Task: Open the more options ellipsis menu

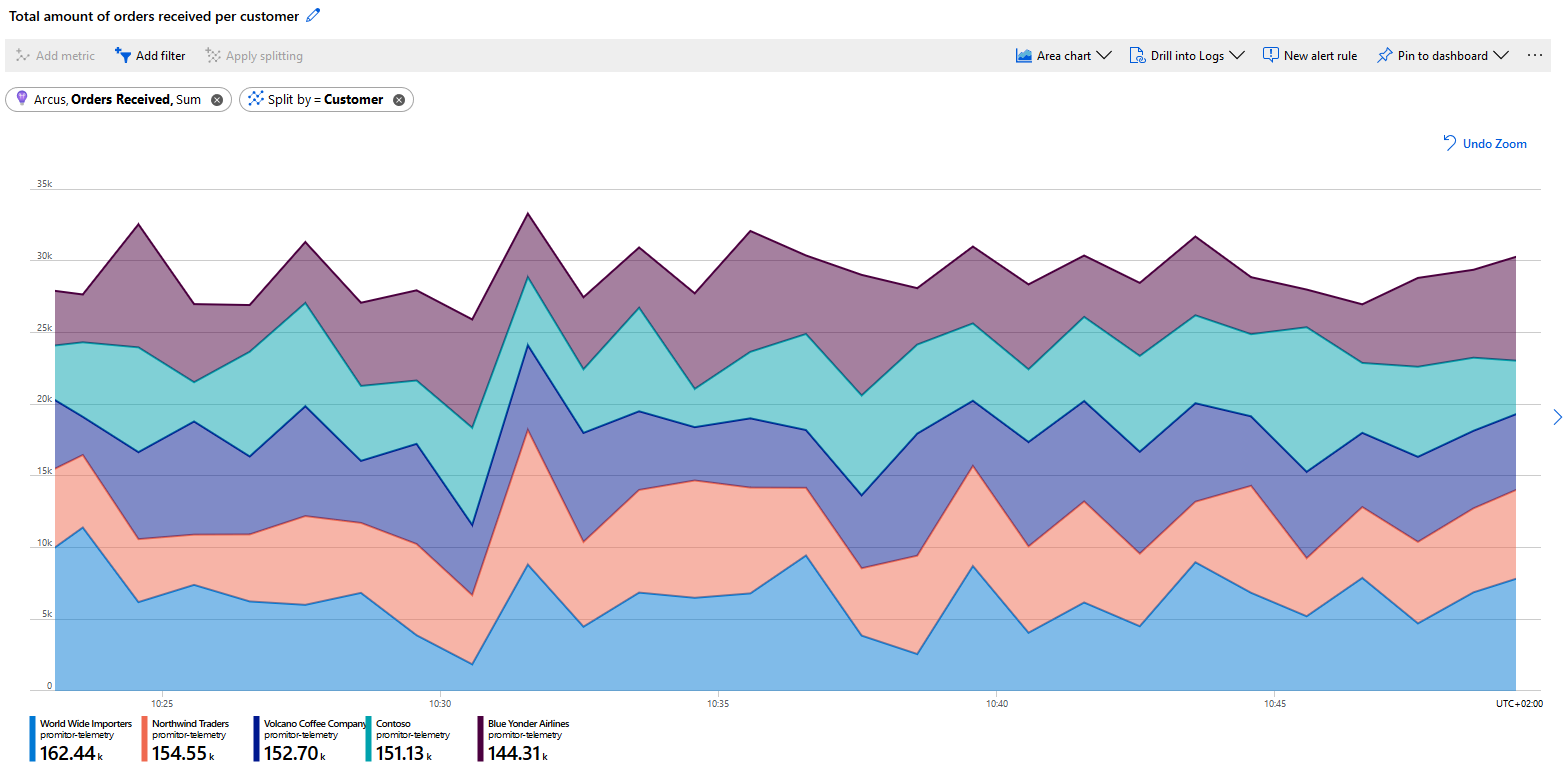Action: [x=1535, y=56]
